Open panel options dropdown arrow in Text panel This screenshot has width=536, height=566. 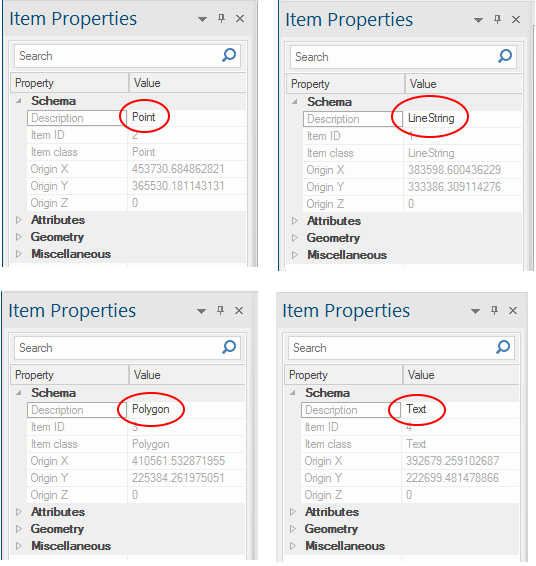475,311
